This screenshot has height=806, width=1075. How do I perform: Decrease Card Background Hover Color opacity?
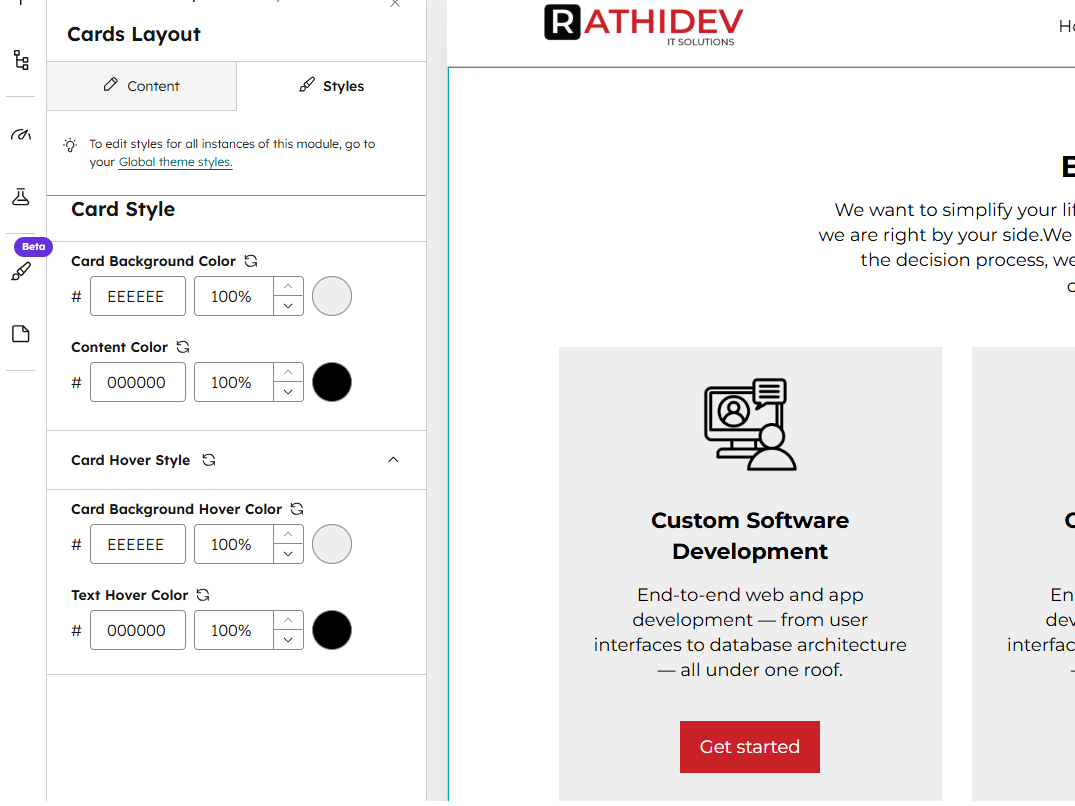(289, 554)
